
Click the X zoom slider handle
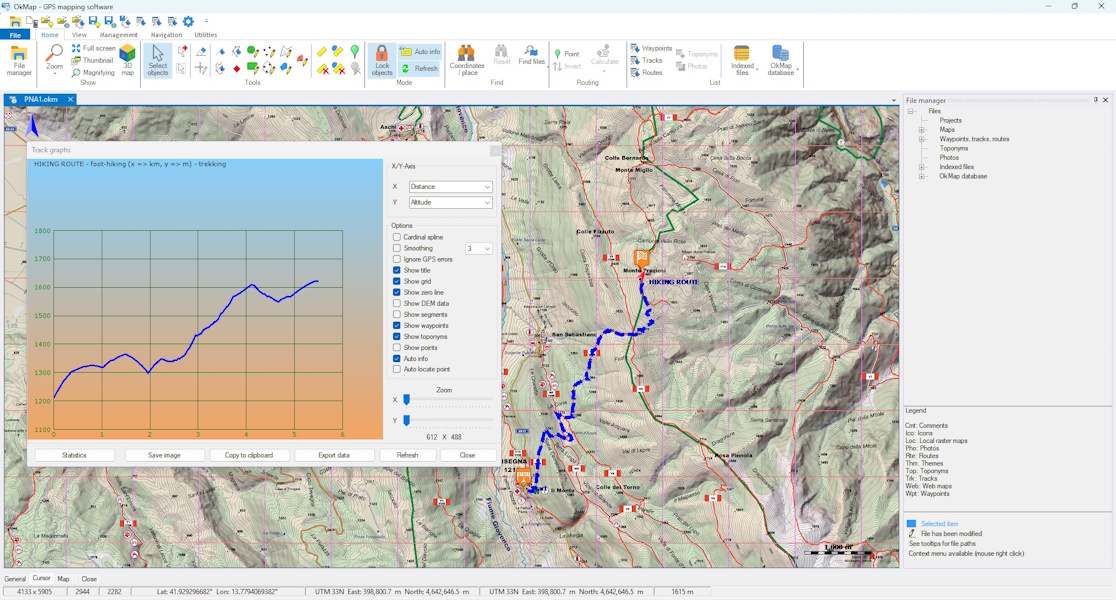pyautogui.click(x=406, y=400)
